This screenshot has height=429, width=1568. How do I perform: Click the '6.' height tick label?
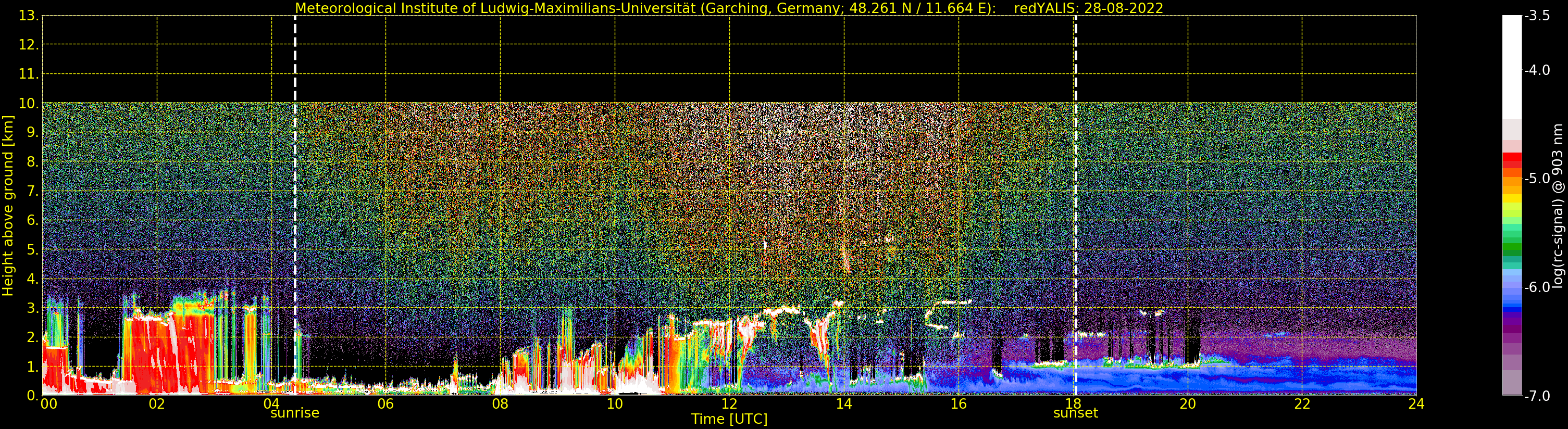(32, 220)
